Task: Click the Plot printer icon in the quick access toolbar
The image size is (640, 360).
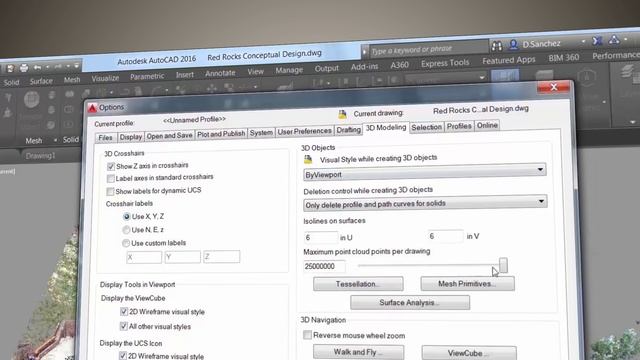Action: point(24,68)
